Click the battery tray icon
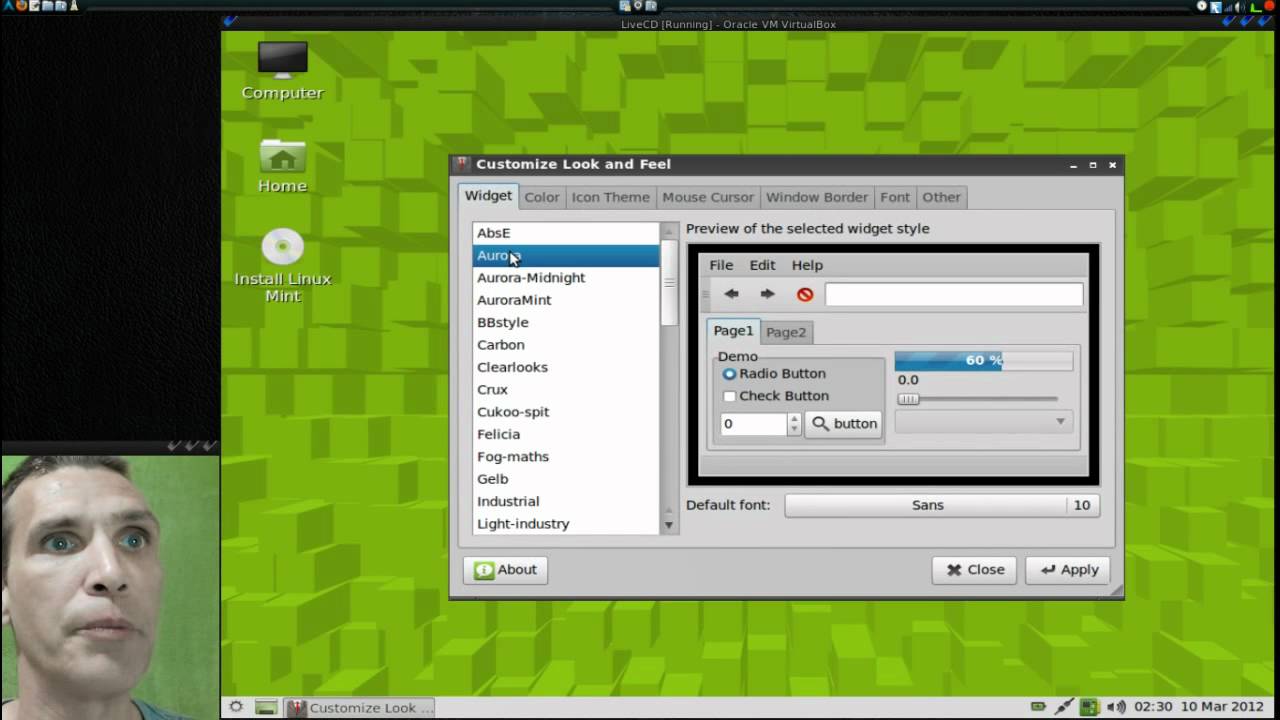This screenshot has height=720, width=1280. (1039, 707)
